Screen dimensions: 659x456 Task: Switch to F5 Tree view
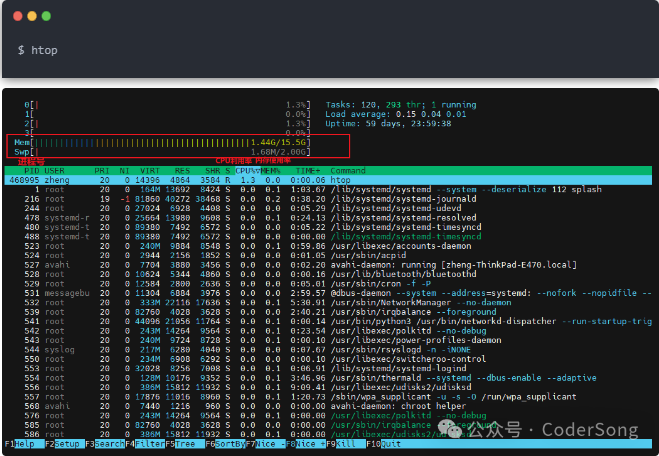coord(185,444)
